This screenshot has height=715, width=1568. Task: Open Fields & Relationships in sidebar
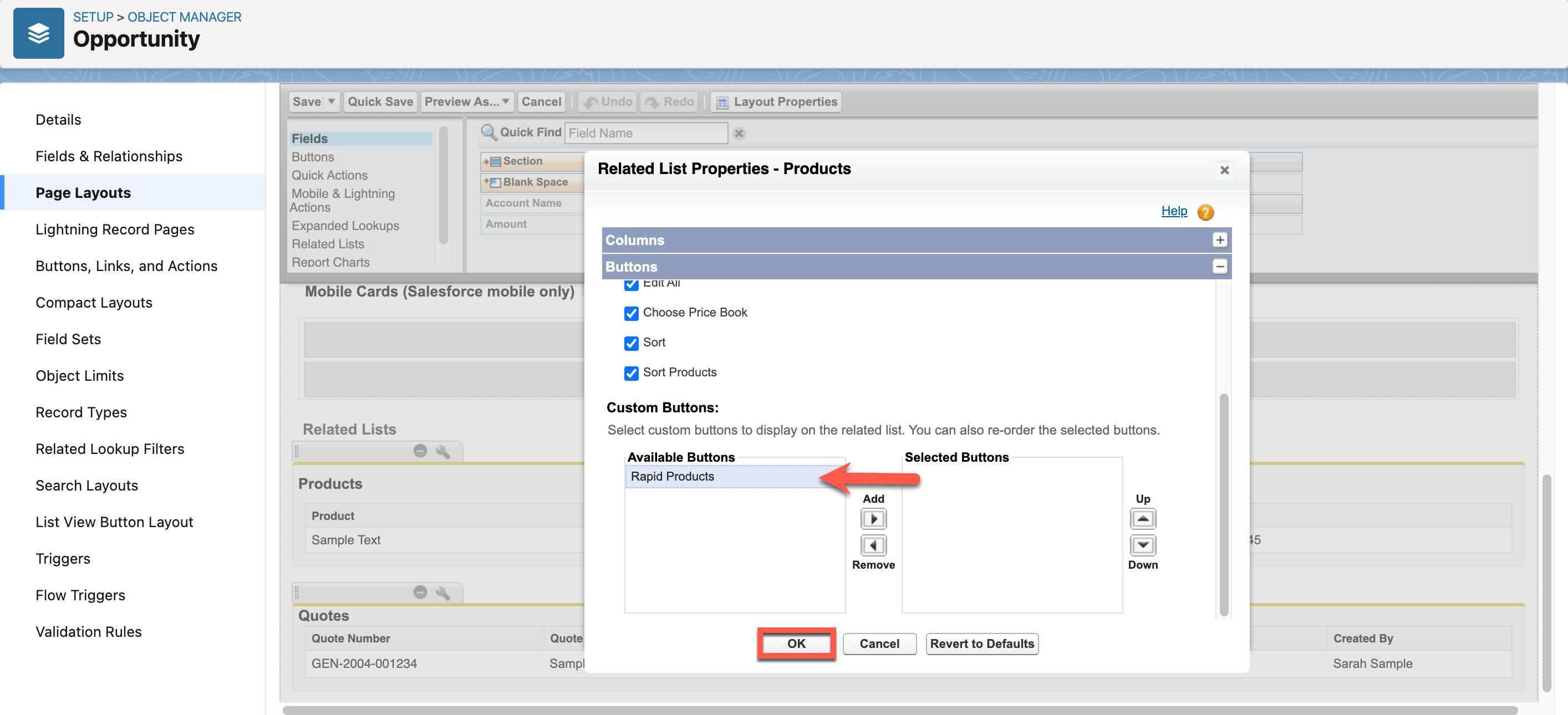click(109, 156)
